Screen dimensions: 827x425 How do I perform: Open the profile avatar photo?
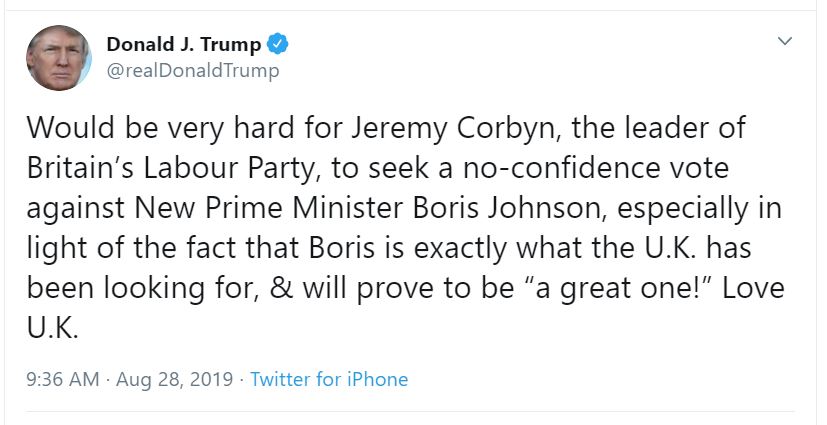(59, 57)
